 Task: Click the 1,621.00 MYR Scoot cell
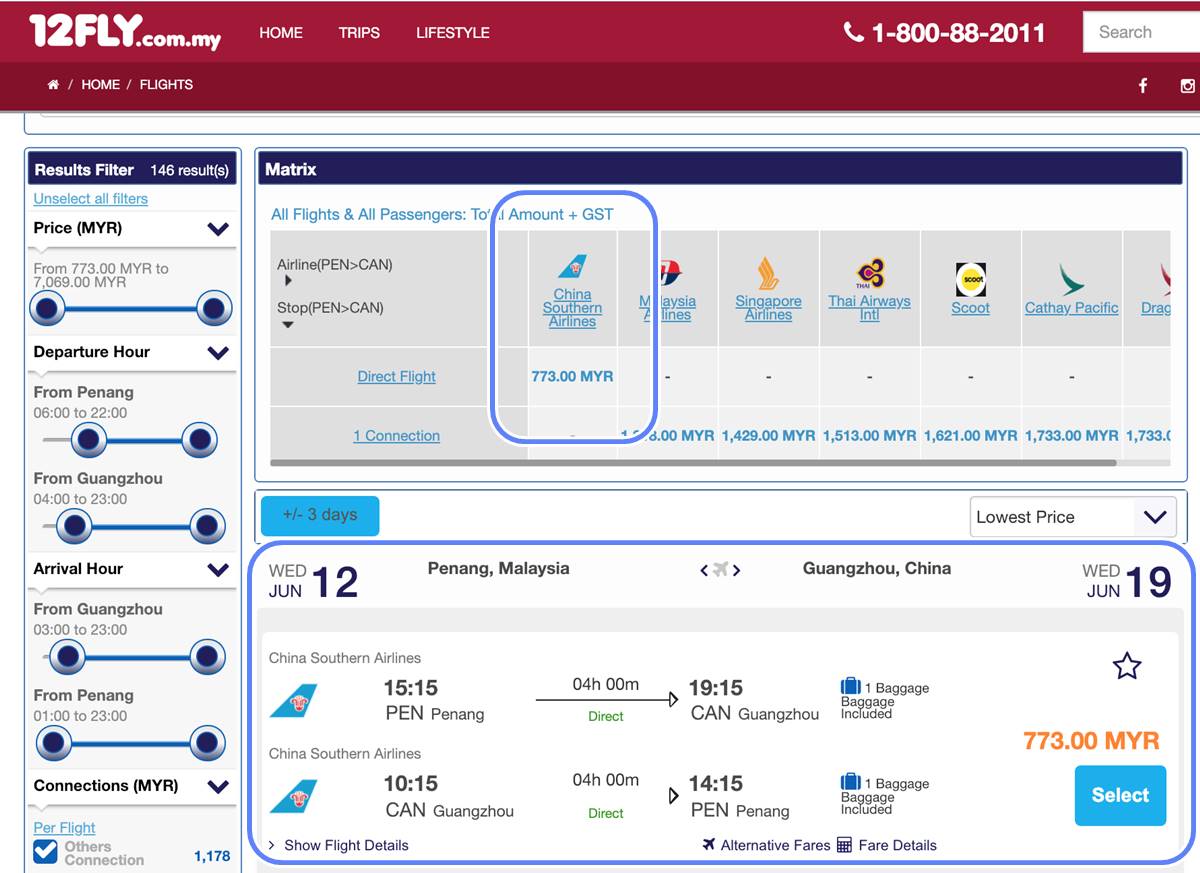click(971, 436)
